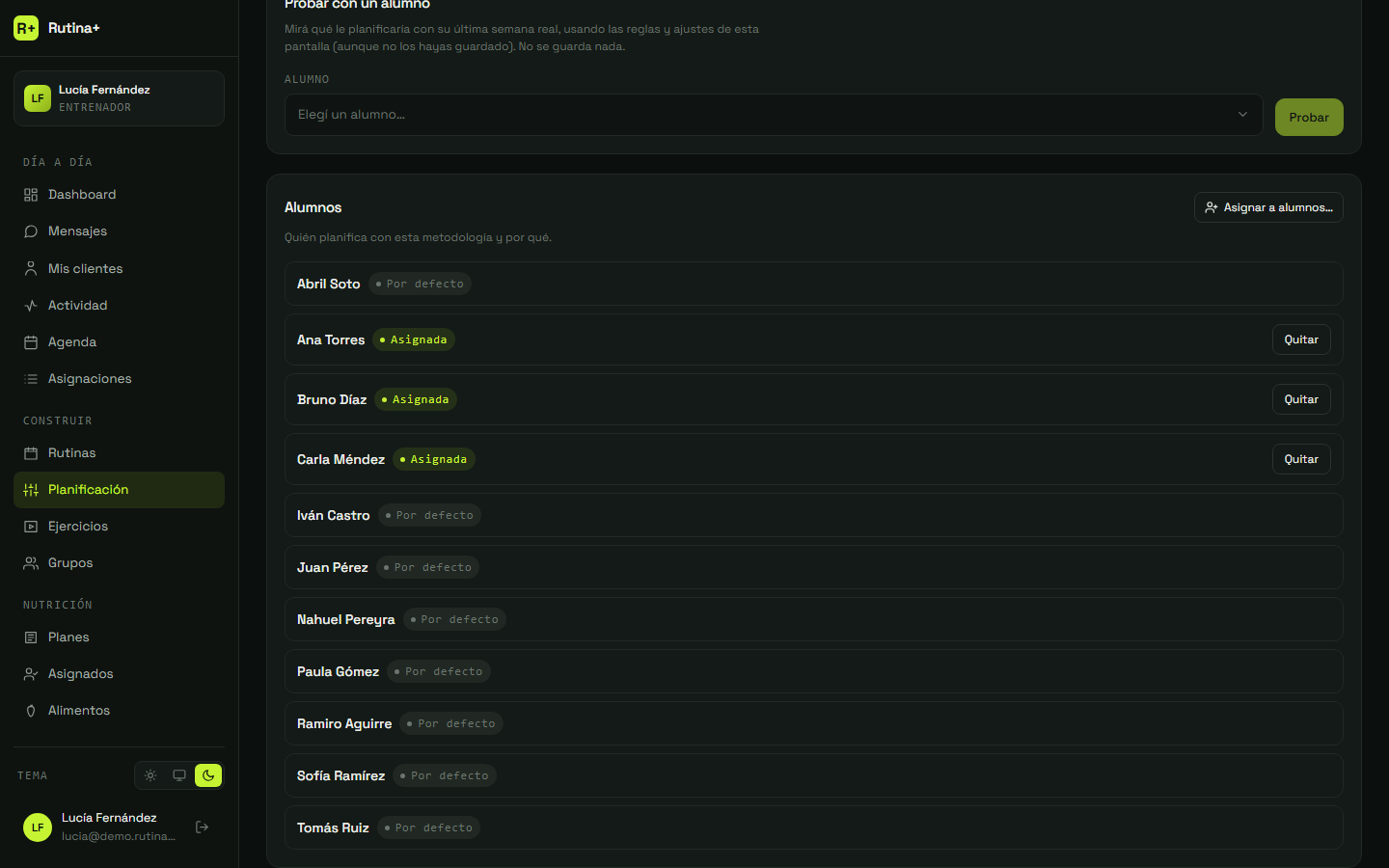Select the dark mode moon theme

click(208, 775)
